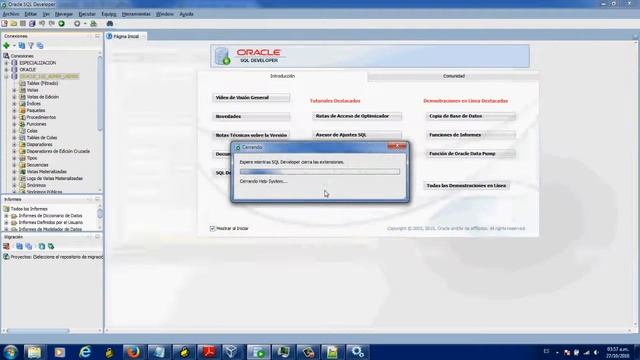Open the Herramientas menu
The width and height of the screenshot is (640, 360).
[x=136, y=14]
